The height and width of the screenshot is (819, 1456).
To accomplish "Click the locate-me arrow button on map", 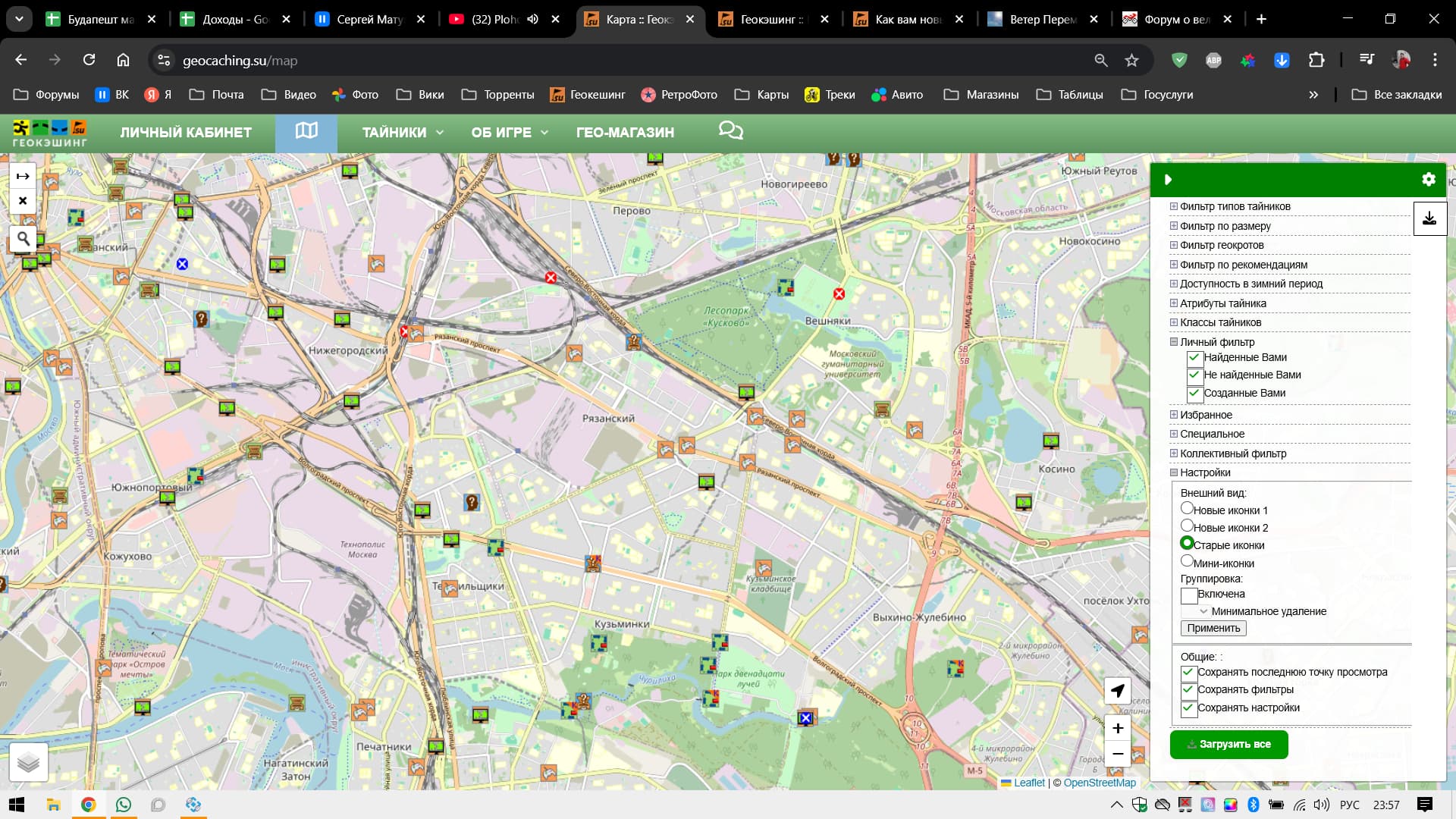I will pos(1117,691).
